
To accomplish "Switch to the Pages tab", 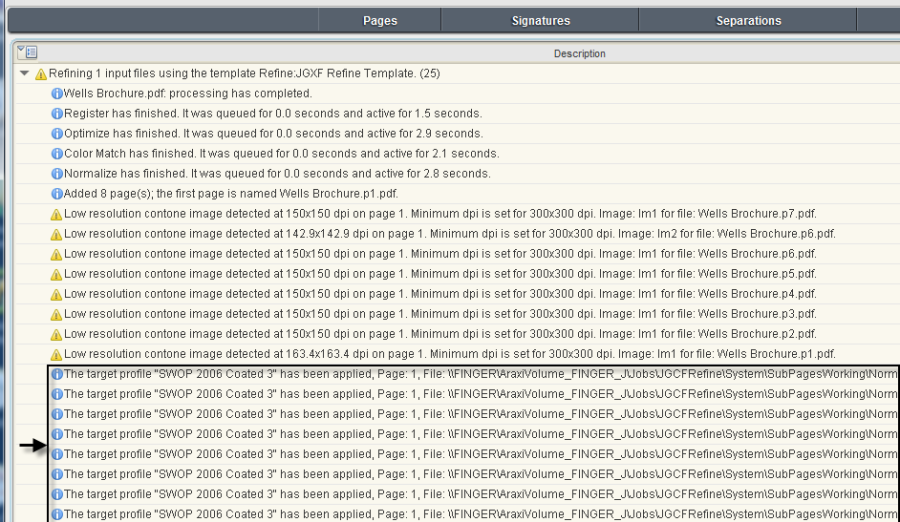I will coord(380,21).
